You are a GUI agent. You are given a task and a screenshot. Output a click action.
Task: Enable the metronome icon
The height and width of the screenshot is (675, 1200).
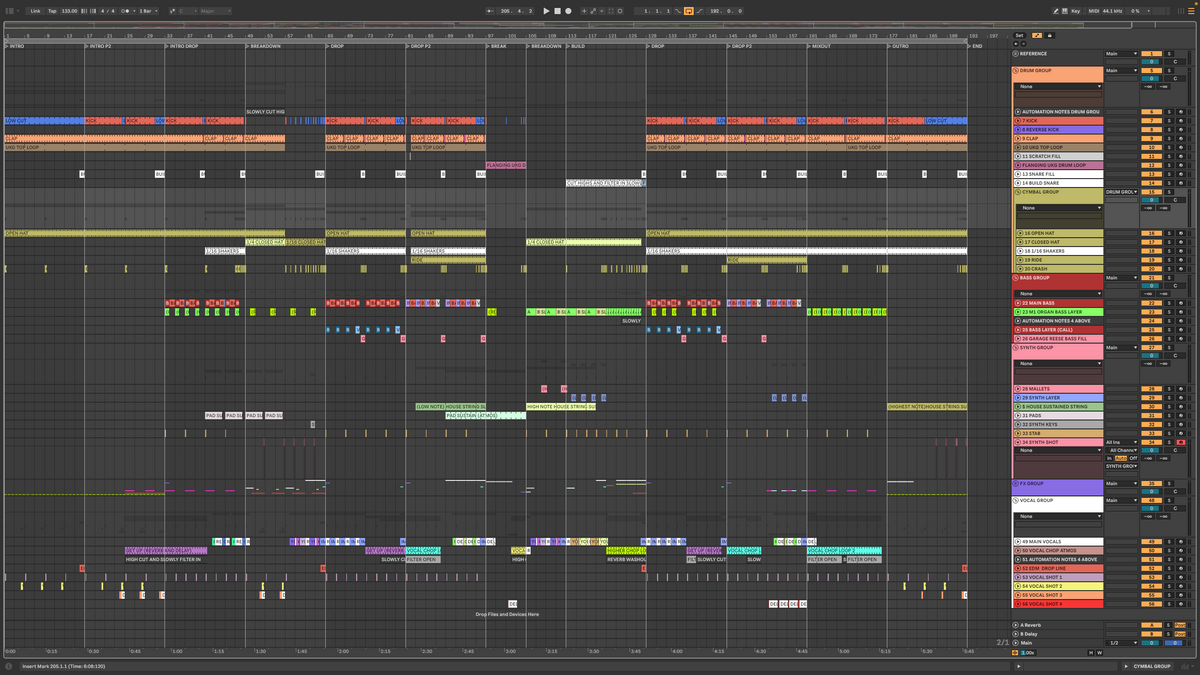(125, 10)
